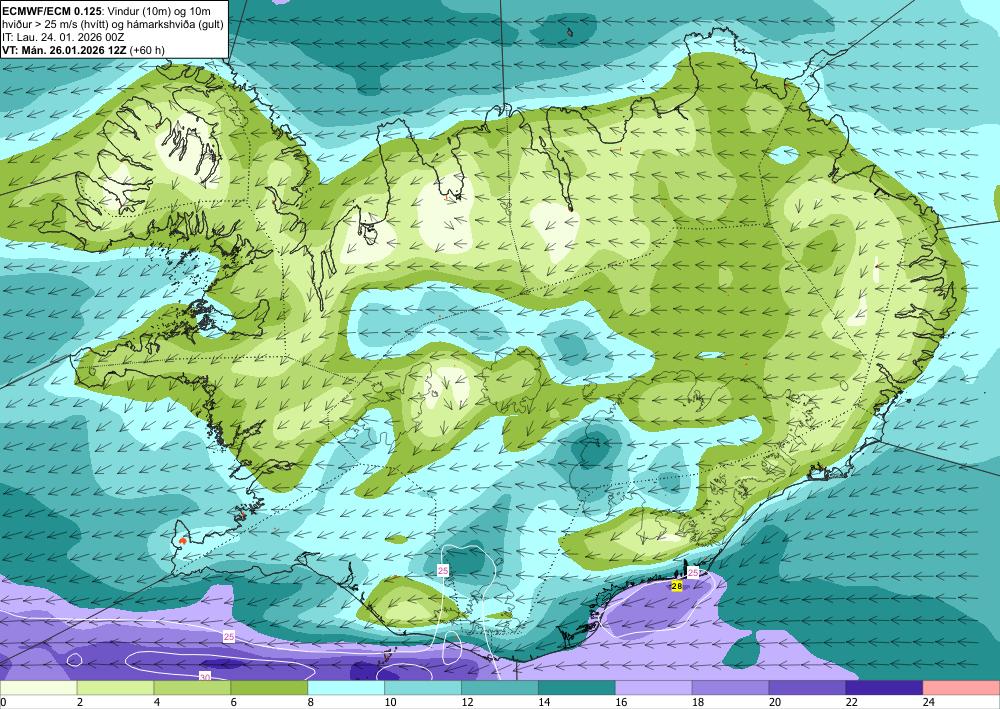Click the legend scale number '0'
The image size is (1000, 709).
(x=3, y=702)
